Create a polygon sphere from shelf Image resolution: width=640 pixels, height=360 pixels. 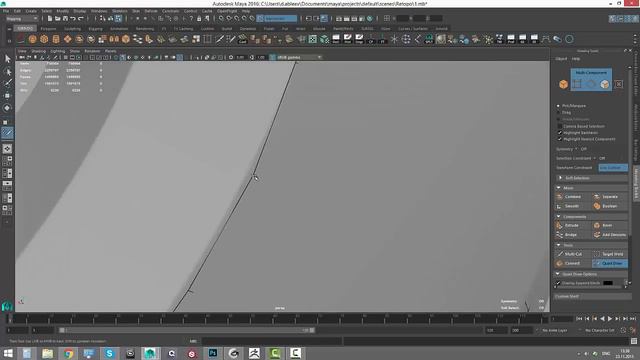pyautogui.click(x=33, y=39)
